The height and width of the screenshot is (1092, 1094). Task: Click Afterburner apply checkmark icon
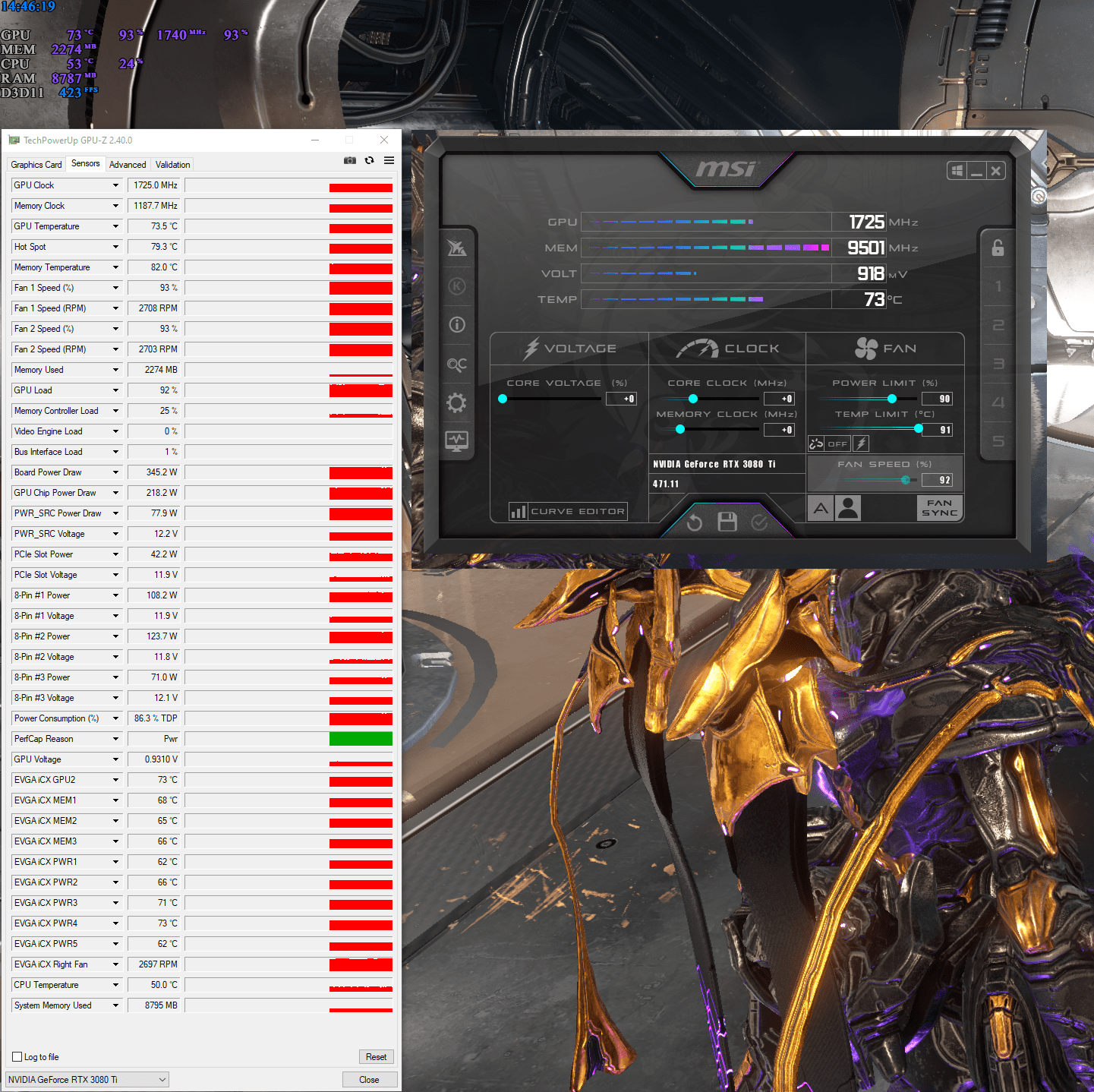pyautogui.click(x=759, y=522)
